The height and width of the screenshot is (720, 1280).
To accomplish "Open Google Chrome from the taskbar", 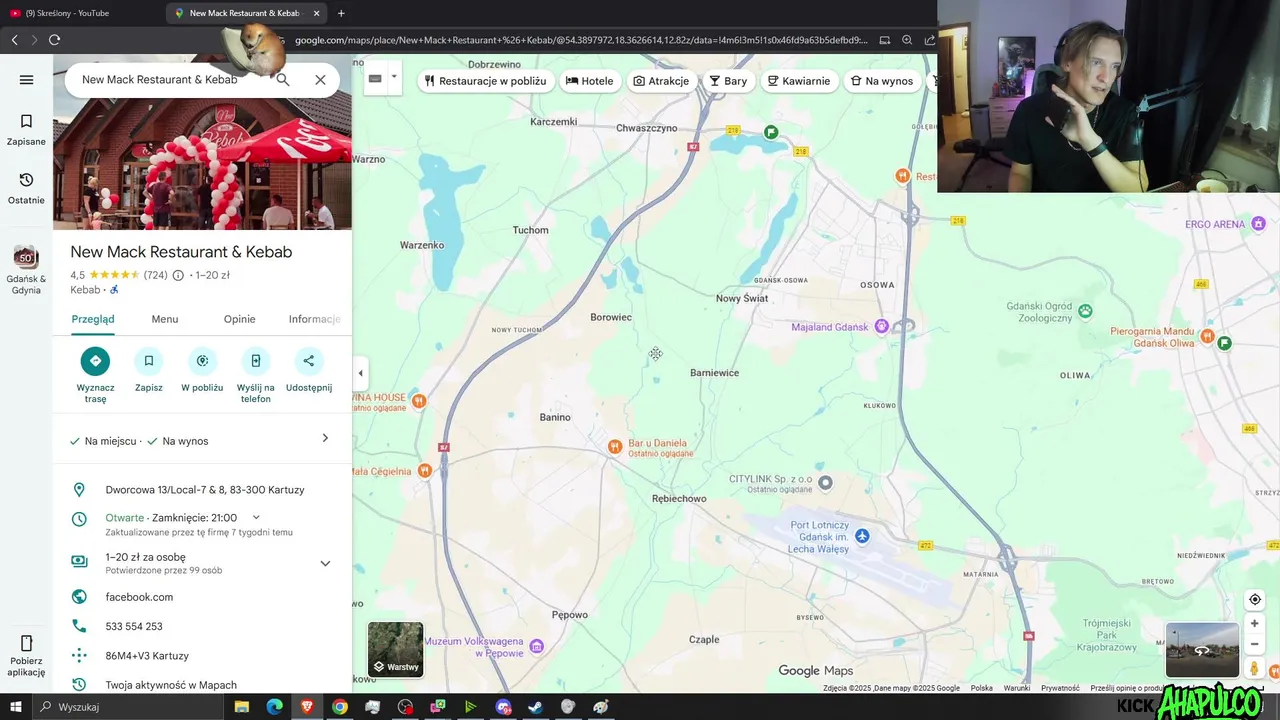I will coord(340,707).
